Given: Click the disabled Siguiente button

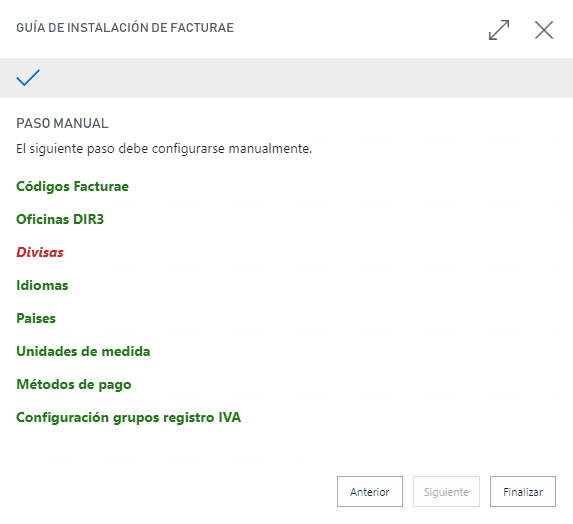Looking at the screenshot, I should tap(446, 491).
